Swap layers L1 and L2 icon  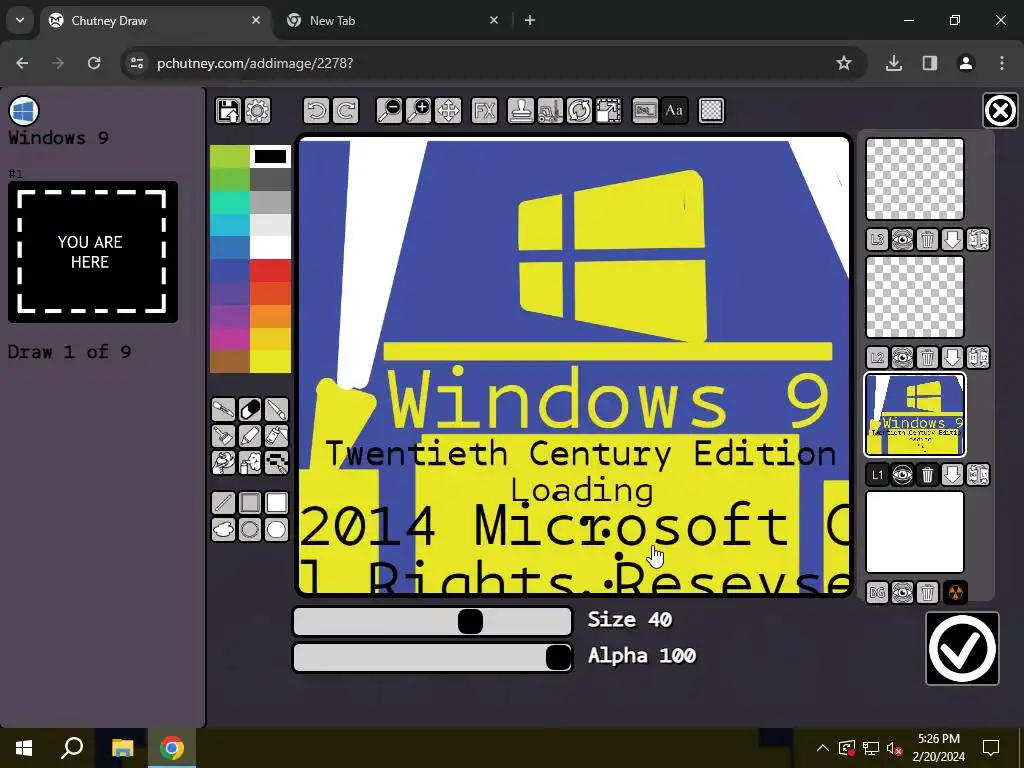click(978, 358)
